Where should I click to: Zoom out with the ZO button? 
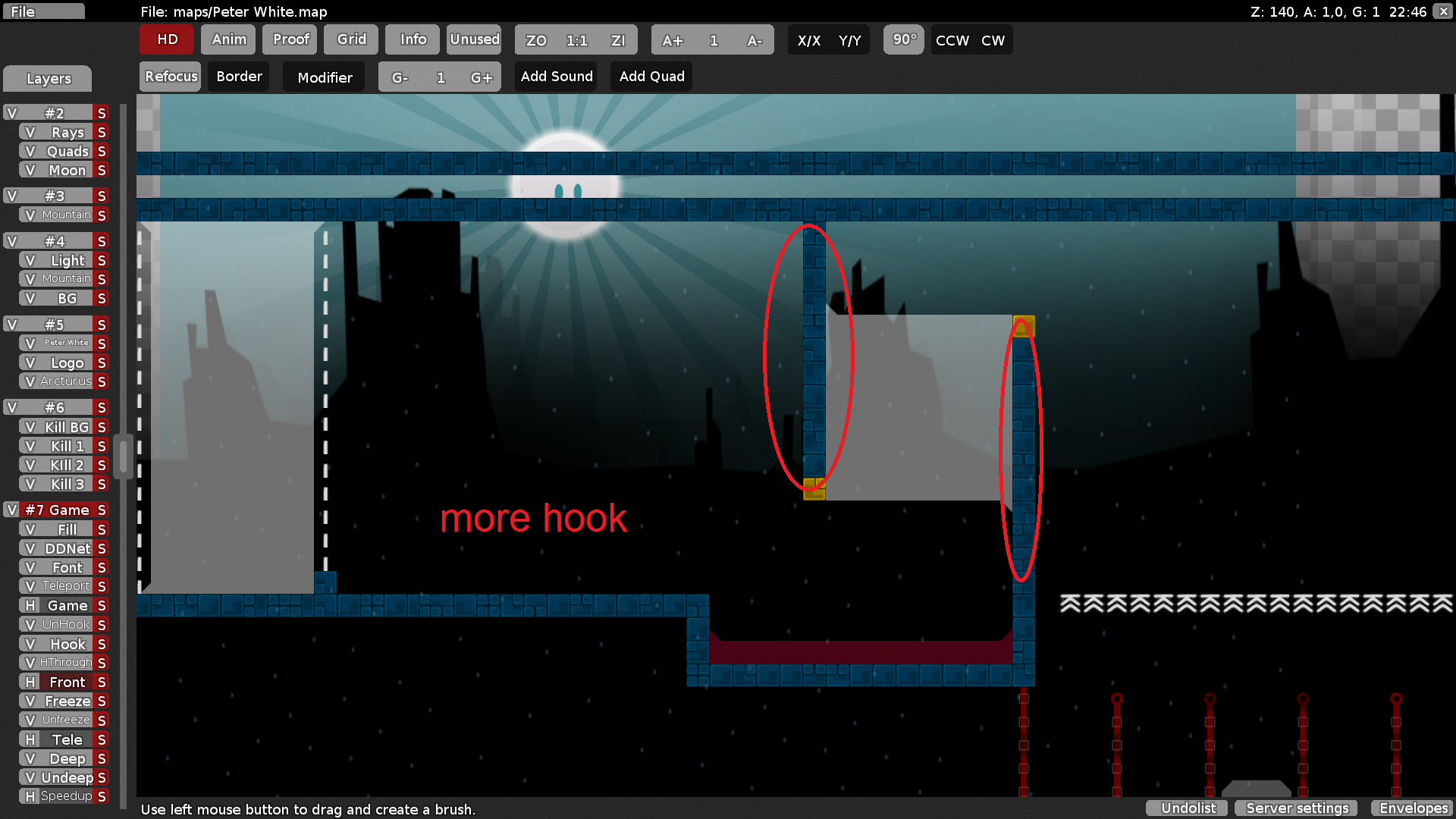pyautogui.click(x=536, y=40)
